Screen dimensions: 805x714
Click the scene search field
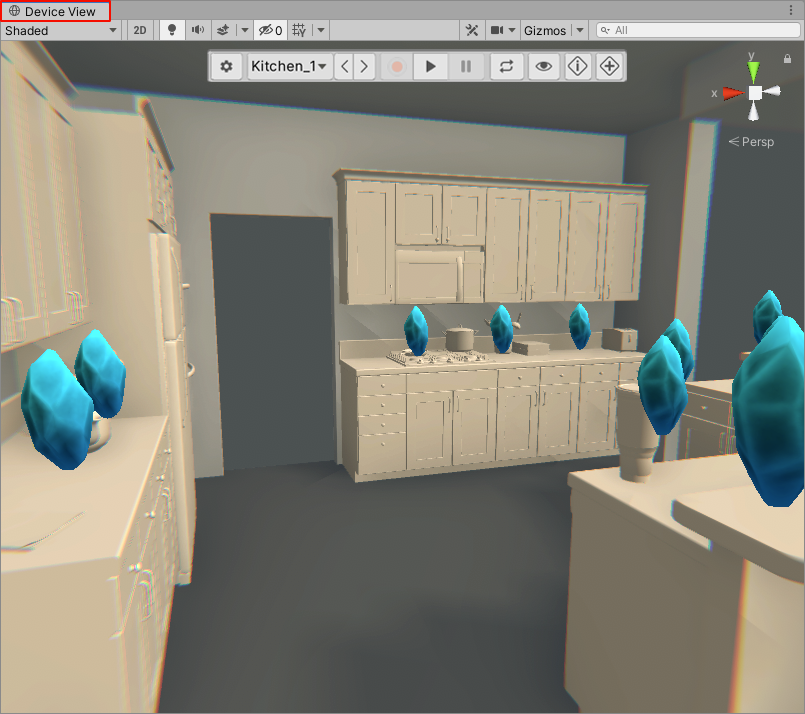click(x=700, y=31)
